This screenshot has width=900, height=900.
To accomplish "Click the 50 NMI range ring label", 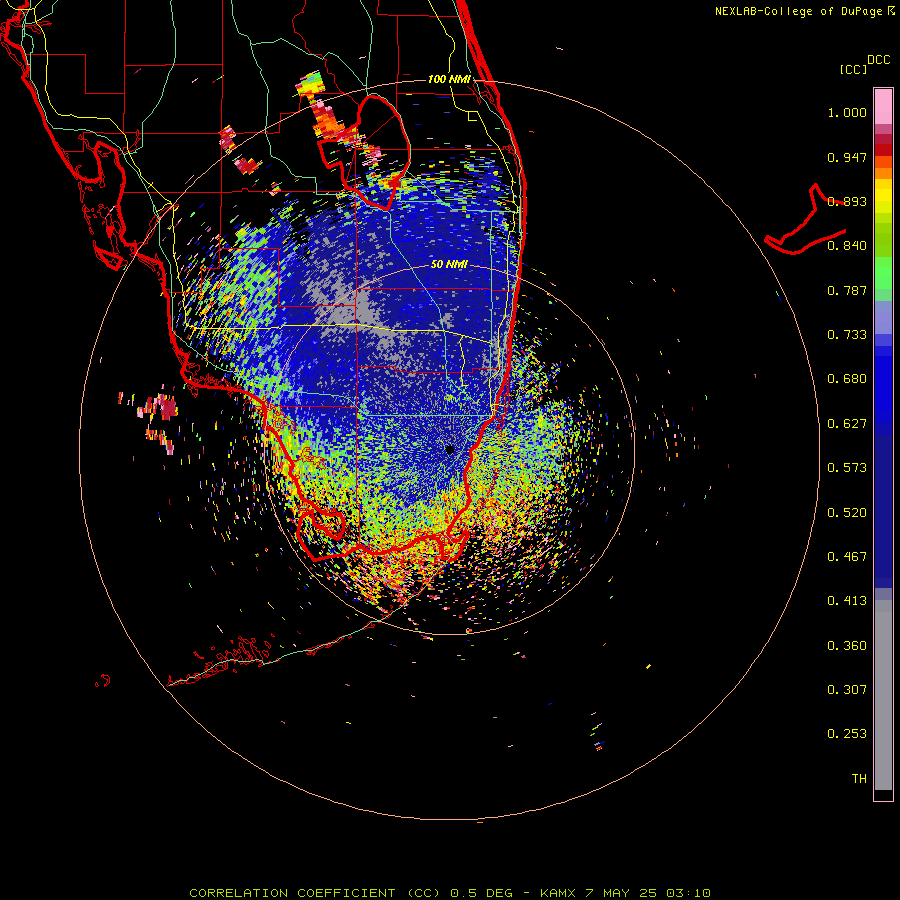I will pos(449,264).
